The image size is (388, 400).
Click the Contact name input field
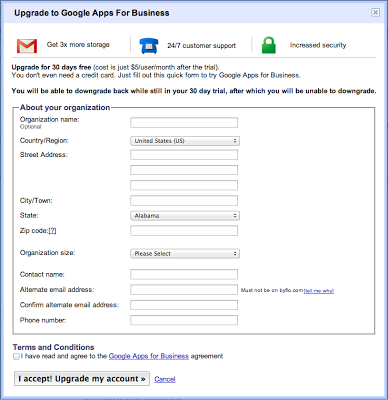coord(184,274)
